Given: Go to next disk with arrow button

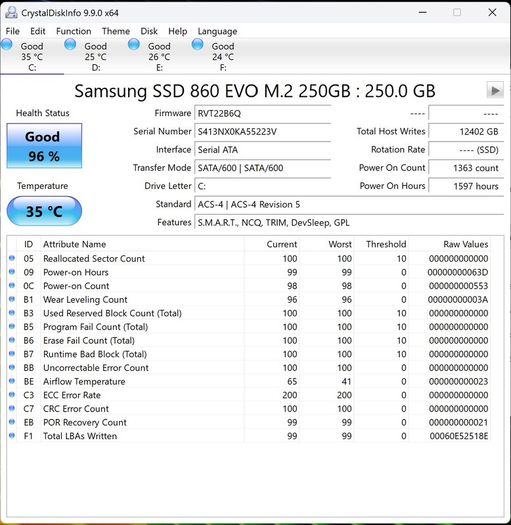Looking at the screenshot, I should 495,90.
